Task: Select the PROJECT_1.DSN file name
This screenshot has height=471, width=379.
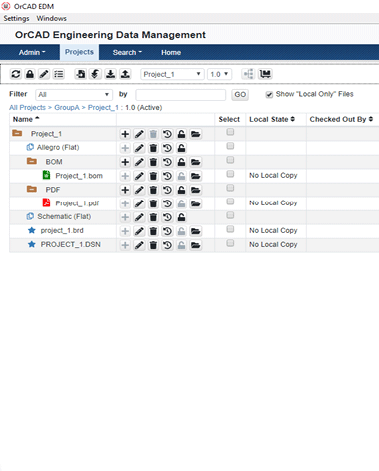Action: coord(71,244)
